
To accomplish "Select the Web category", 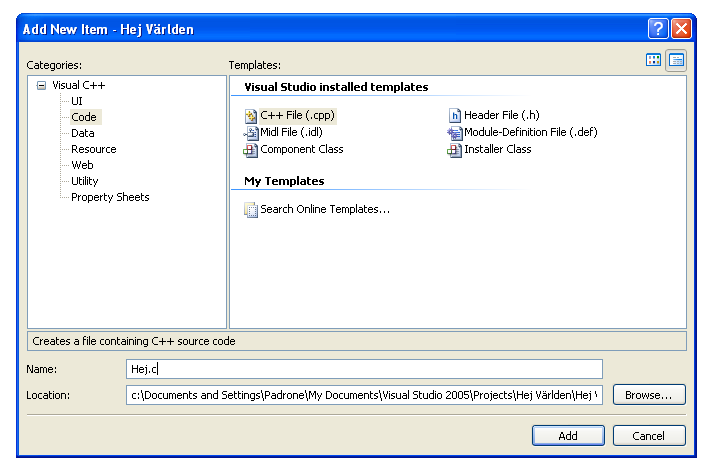I will tap(82, 165).
